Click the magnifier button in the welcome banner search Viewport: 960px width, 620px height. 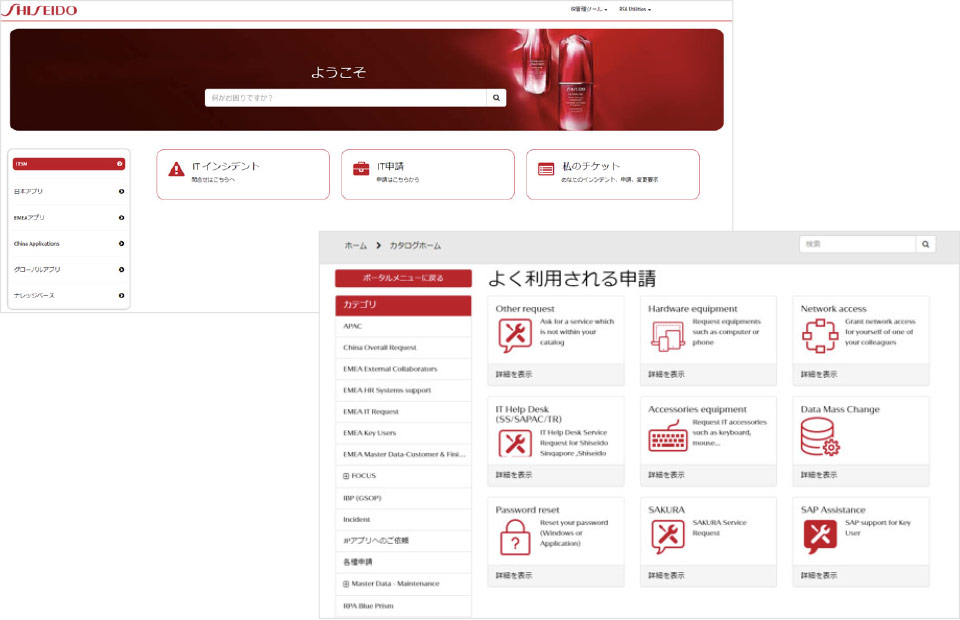point(496,98)
